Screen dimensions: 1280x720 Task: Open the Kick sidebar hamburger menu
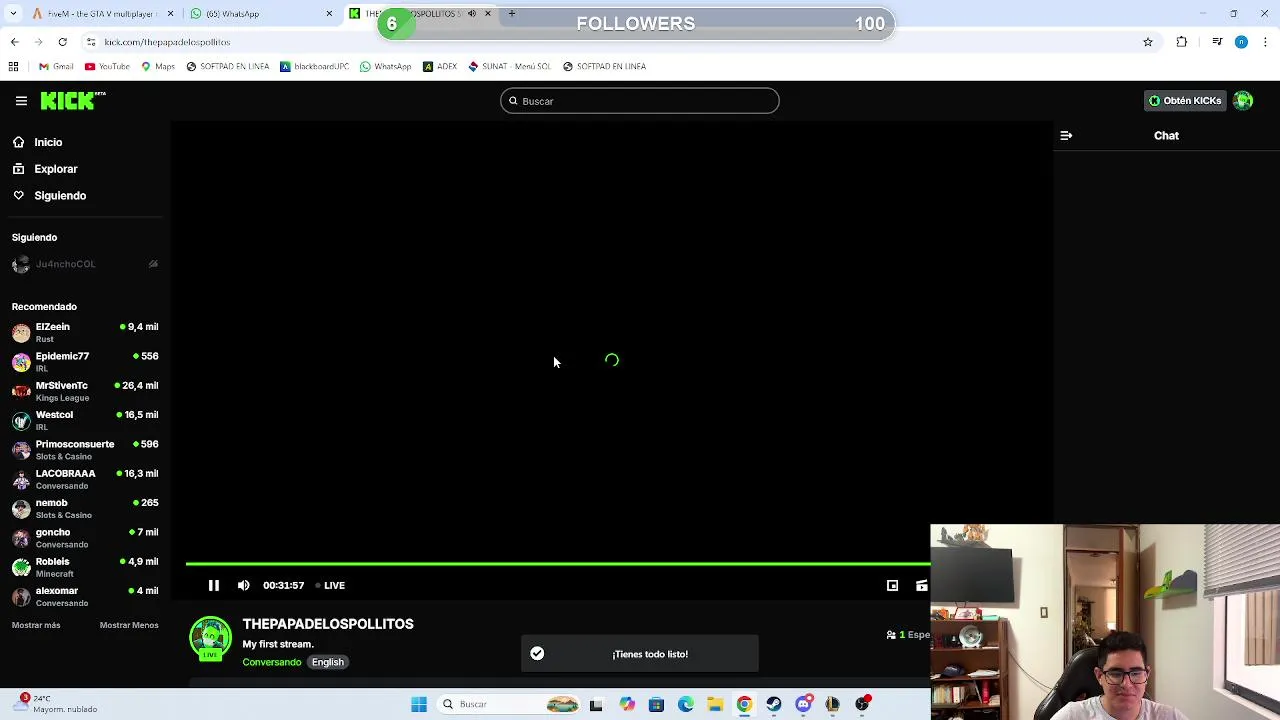[x=21, y=101]
